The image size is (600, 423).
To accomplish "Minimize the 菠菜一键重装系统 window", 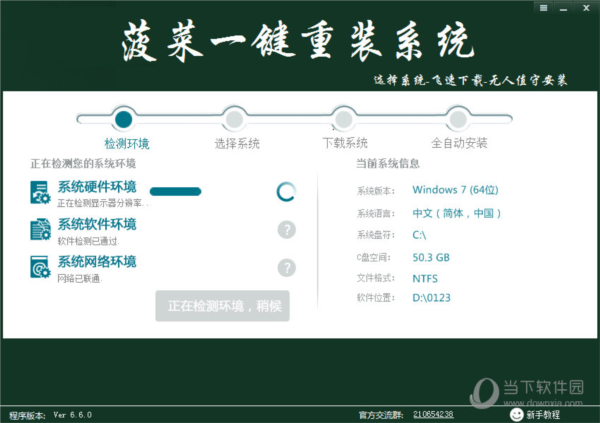I will 563,8.
